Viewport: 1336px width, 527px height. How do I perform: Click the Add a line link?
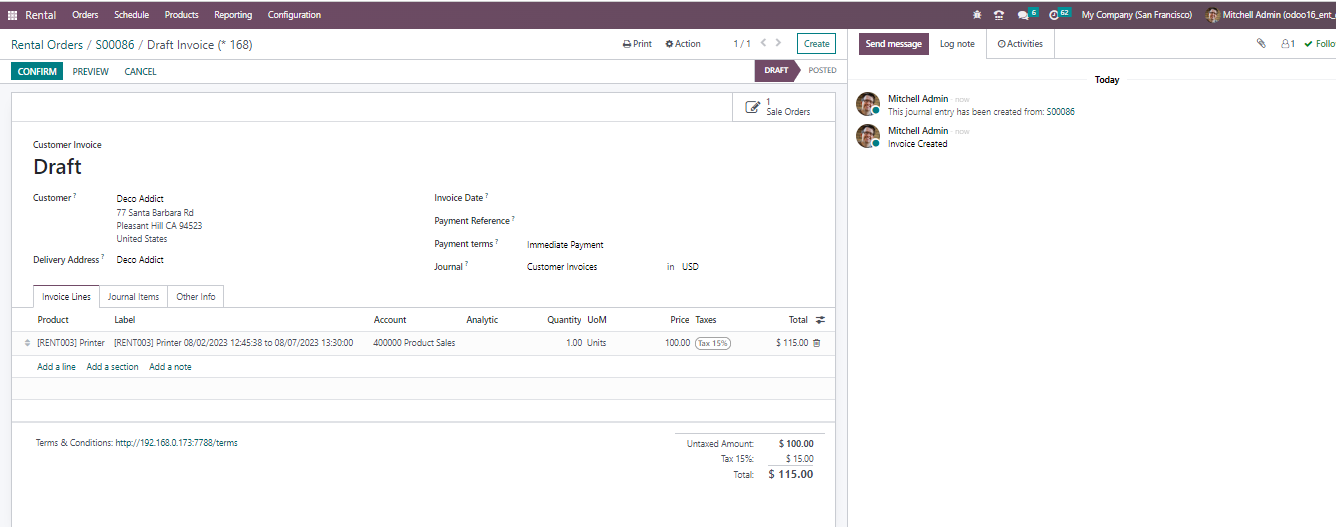56,367
